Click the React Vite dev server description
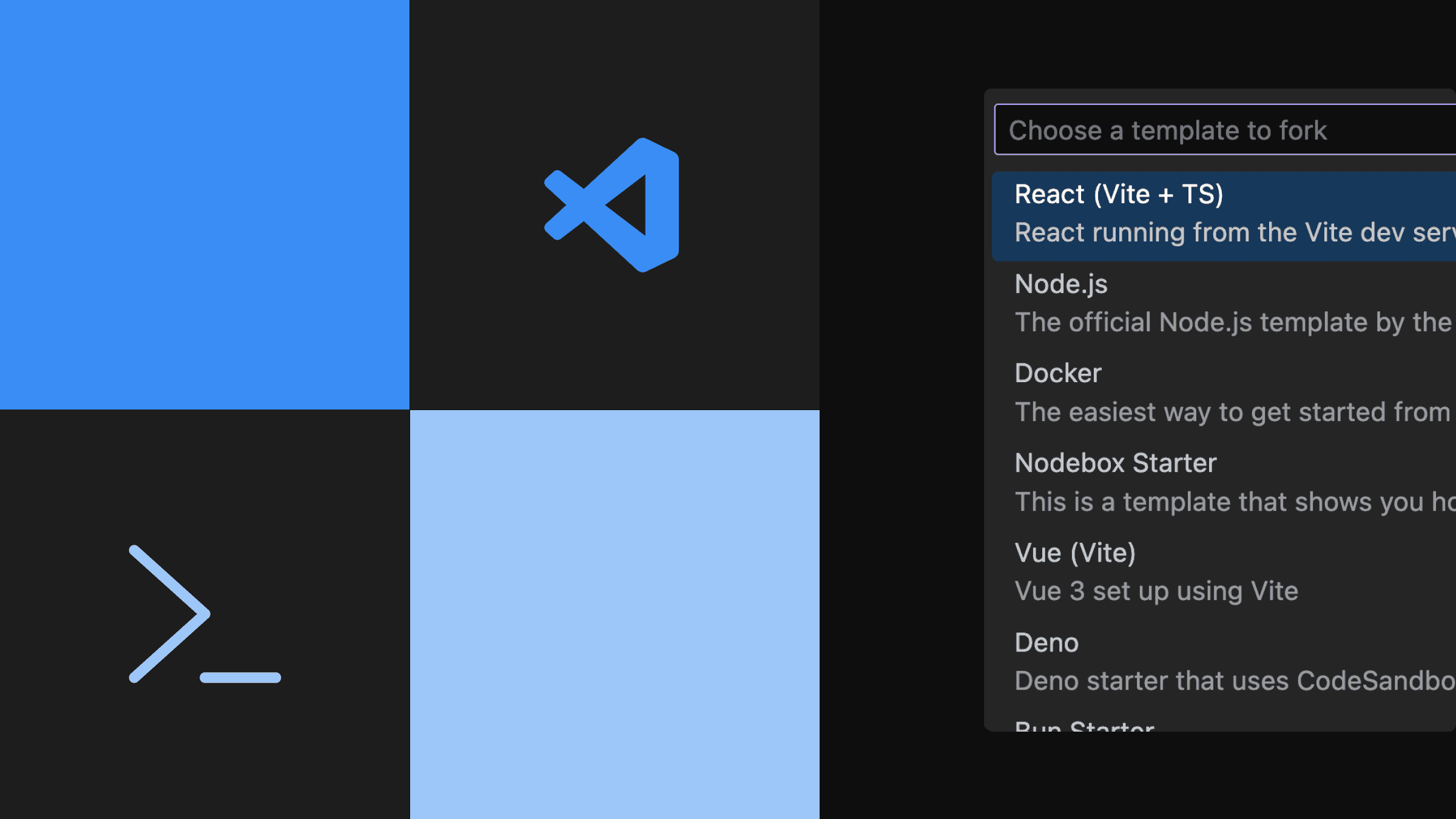This screenshot has height=819, width=1456. 1232,232
